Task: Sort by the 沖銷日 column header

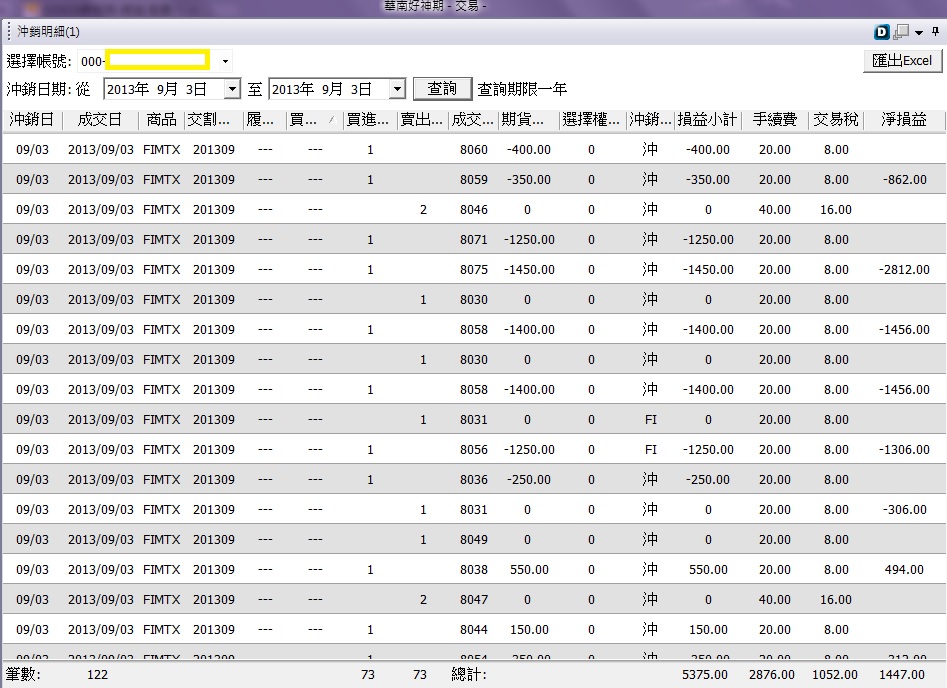Action: click(32, 120)
